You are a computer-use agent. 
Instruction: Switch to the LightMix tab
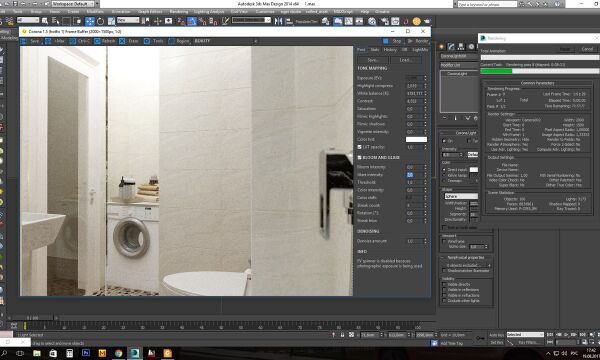click(420, 50)
